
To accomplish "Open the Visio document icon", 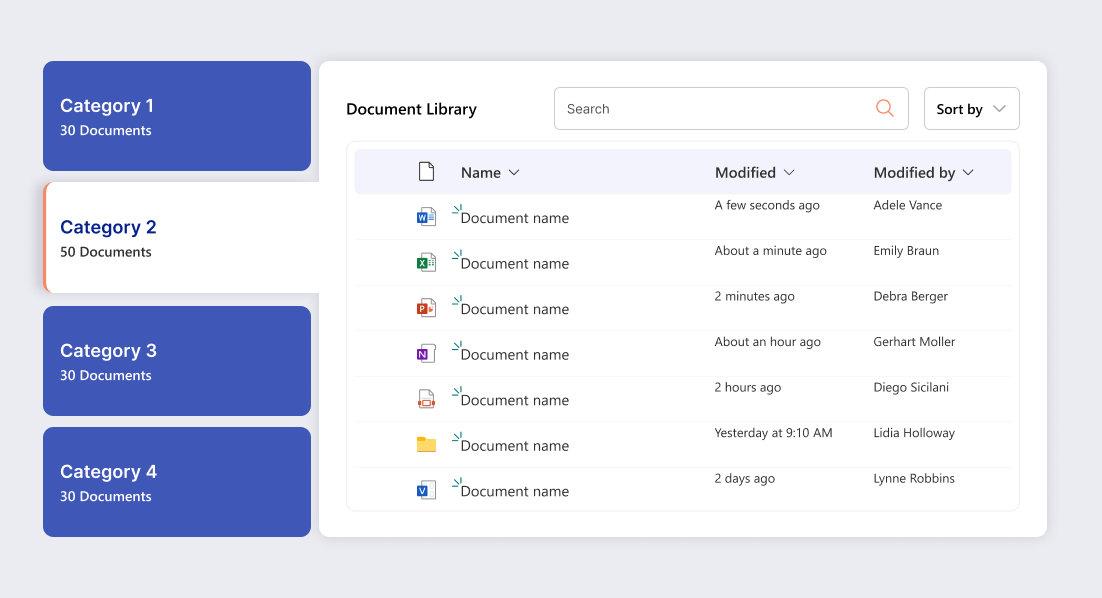I will coord(426,489).
